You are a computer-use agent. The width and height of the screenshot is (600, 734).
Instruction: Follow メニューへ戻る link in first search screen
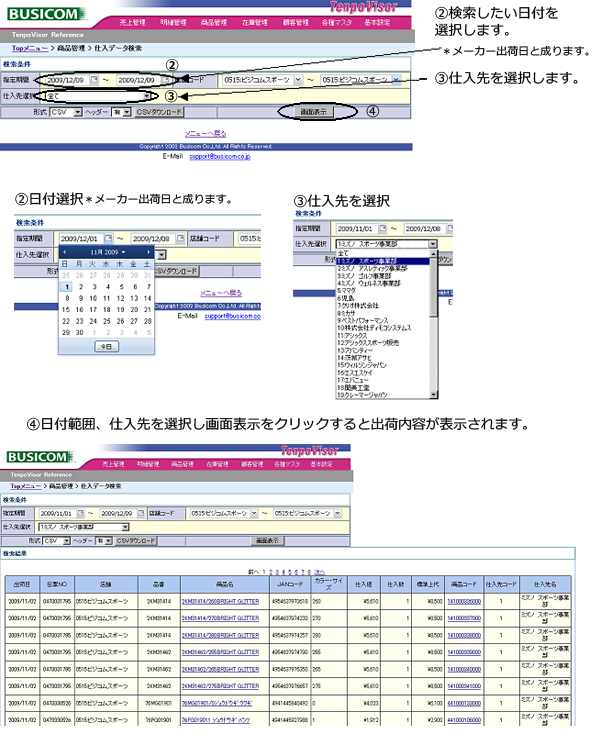(206, 134)
